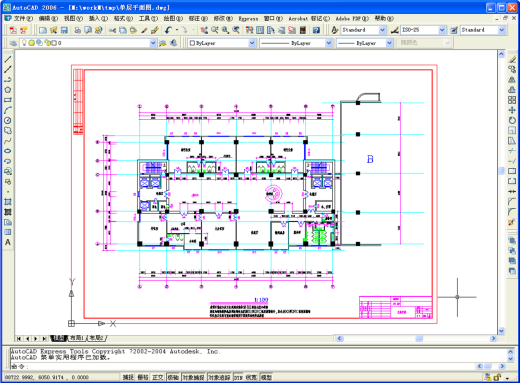Viewport: 520px width, 383px height.
Task: Select the Circle tool in Draw toolbar
Action: 8,120
